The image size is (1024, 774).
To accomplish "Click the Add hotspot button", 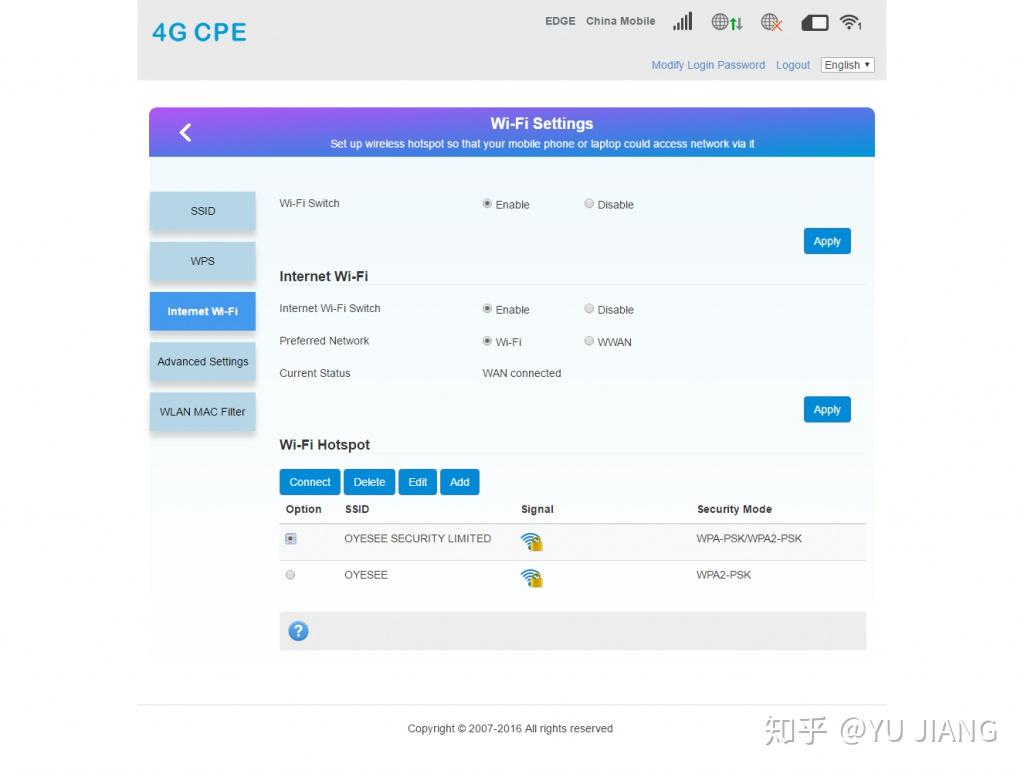I will coord(459,481).
